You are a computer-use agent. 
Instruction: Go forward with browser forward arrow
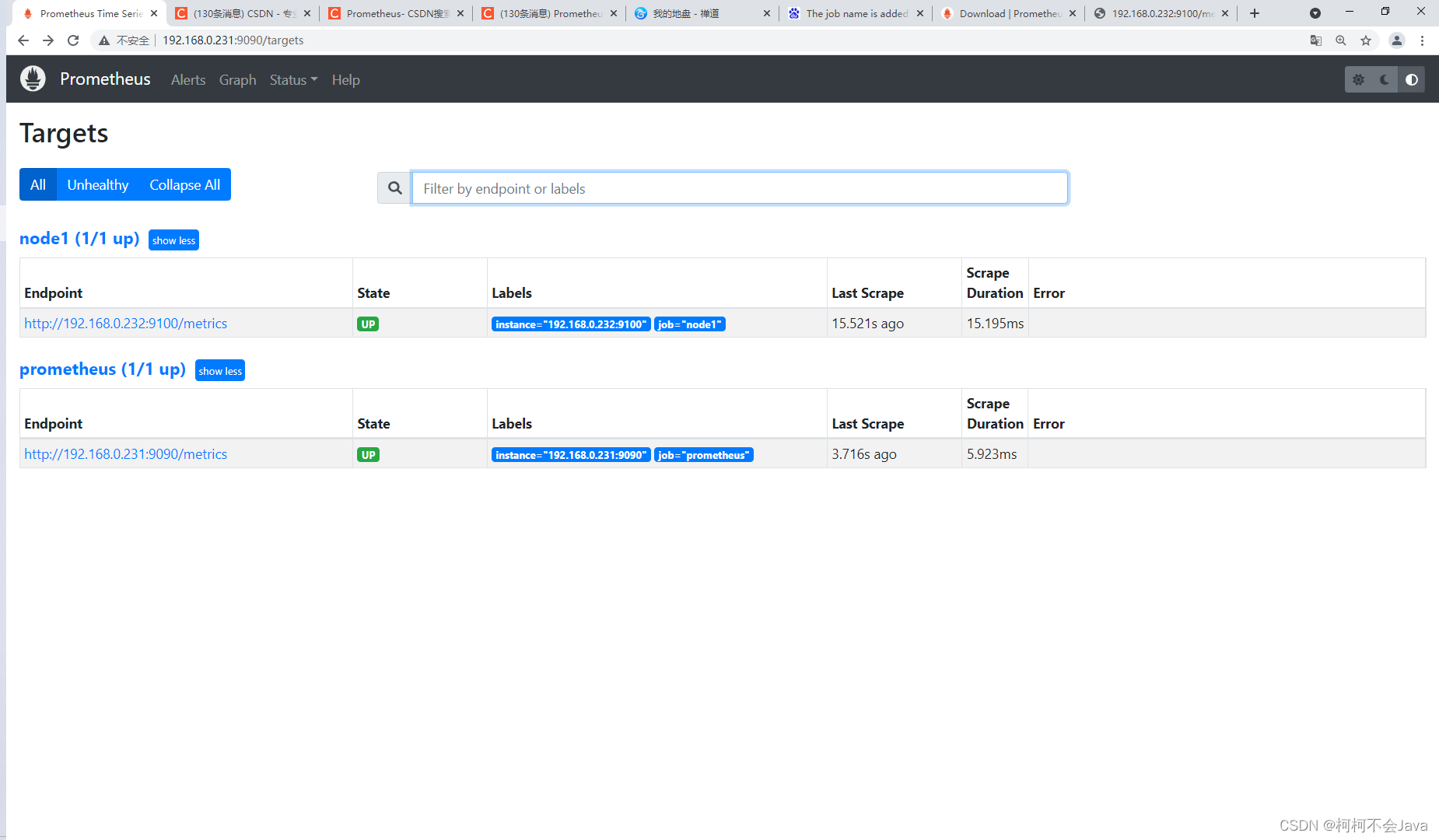[47, 40]
